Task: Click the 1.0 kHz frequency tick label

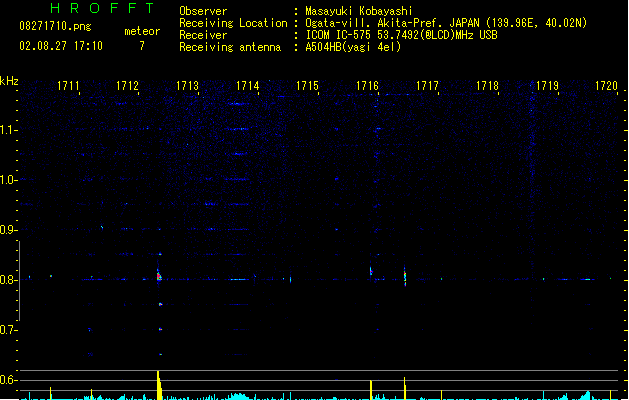Action: tap(8, 180)
